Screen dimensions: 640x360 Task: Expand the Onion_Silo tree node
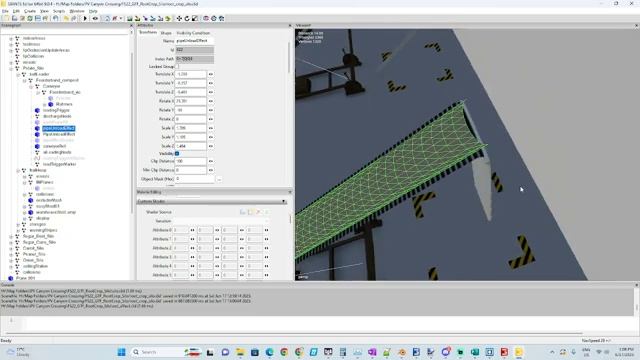pyautogui.click(x=11, y=260)
